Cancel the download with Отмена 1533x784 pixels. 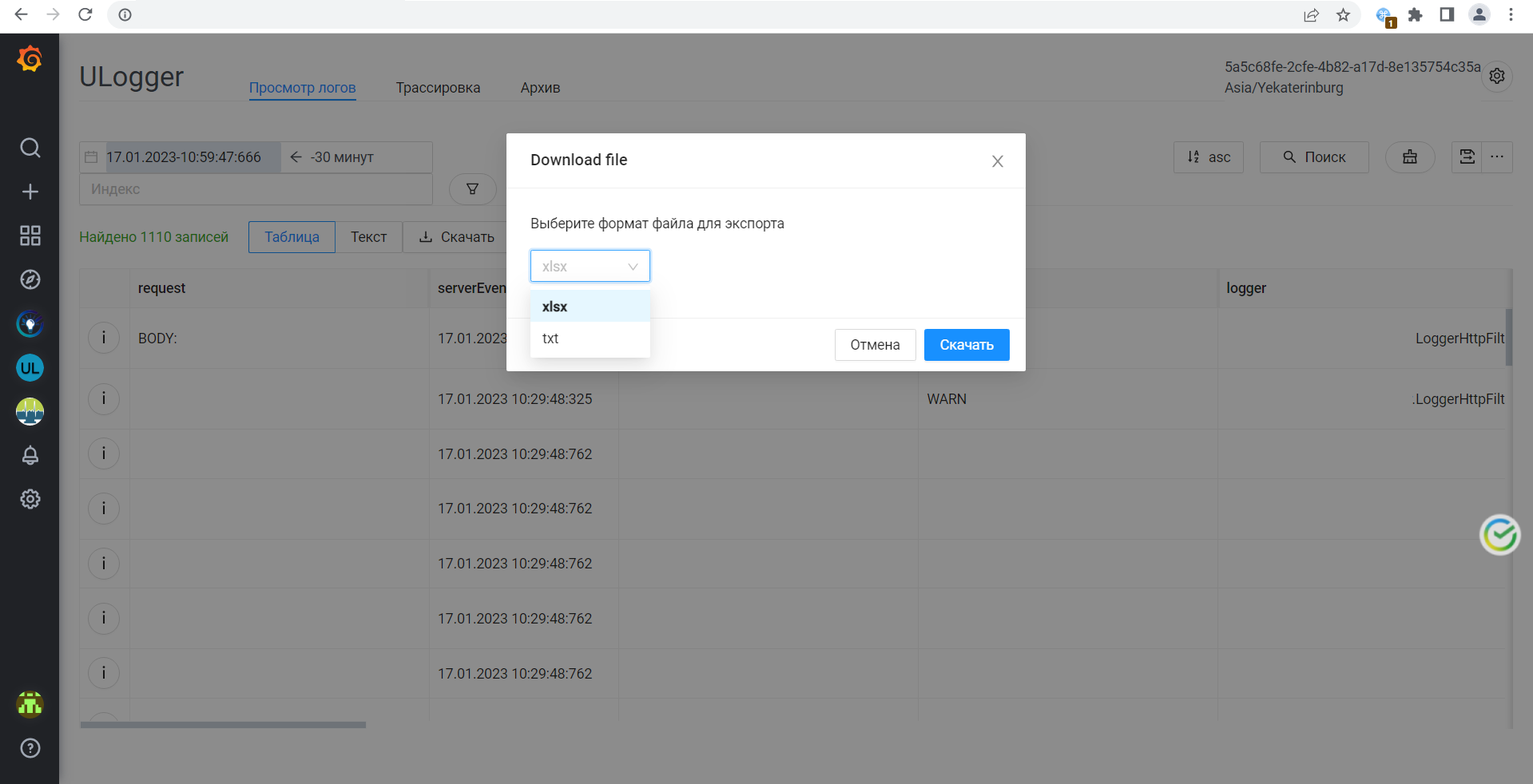pyautogui.click(x=875, y=345)
